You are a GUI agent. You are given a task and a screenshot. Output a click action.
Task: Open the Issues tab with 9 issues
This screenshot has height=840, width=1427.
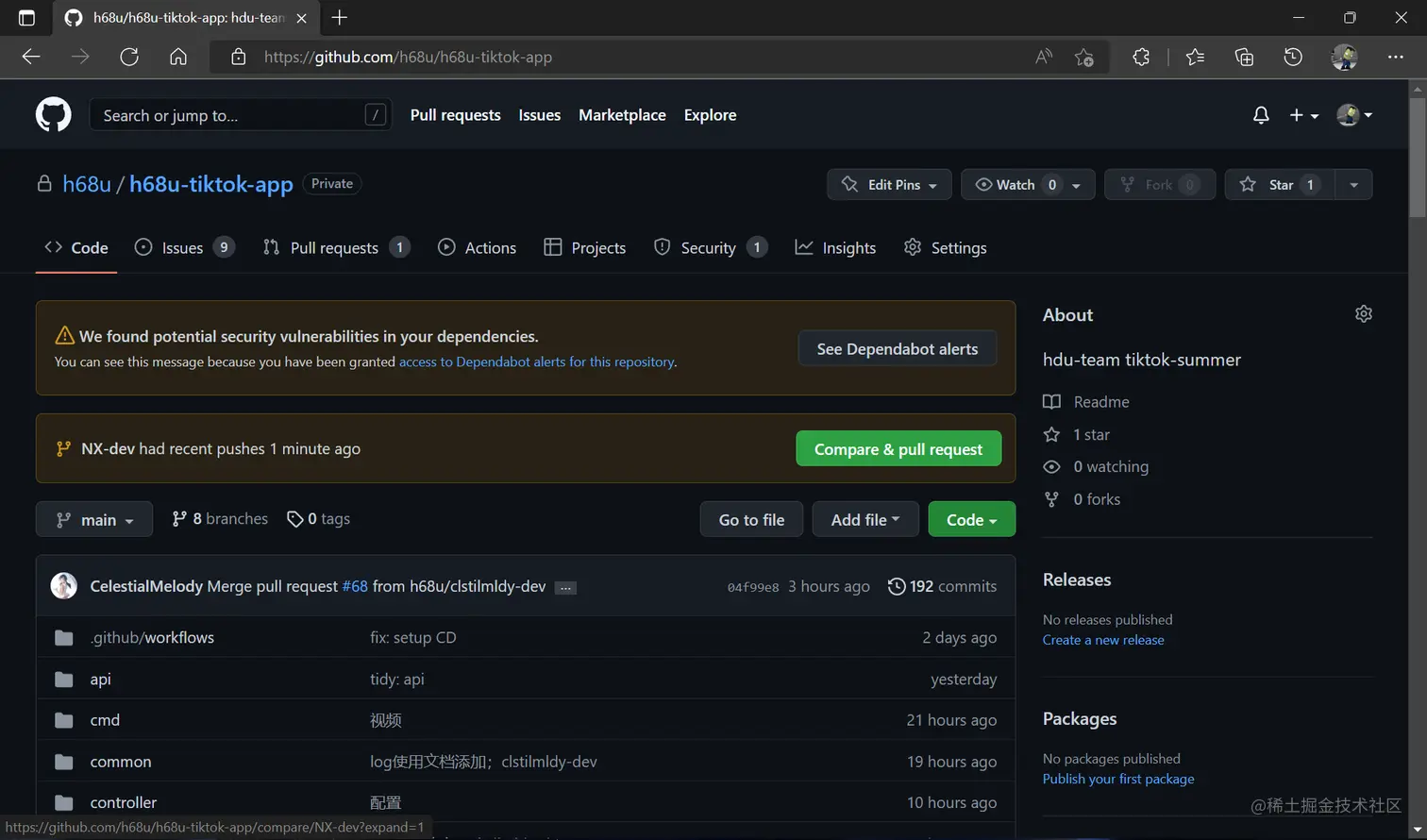pos(184,247)
